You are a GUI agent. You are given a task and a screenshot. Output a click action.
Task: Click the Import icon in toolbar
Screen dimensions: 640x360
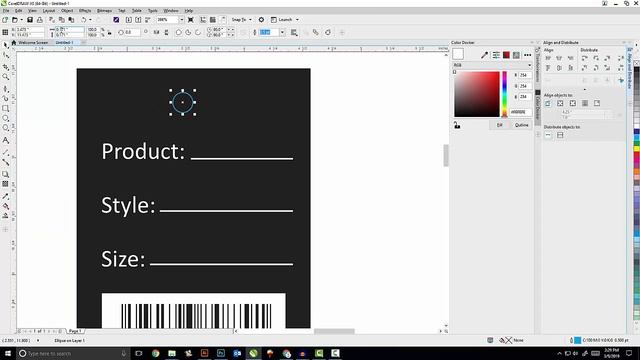129,20
